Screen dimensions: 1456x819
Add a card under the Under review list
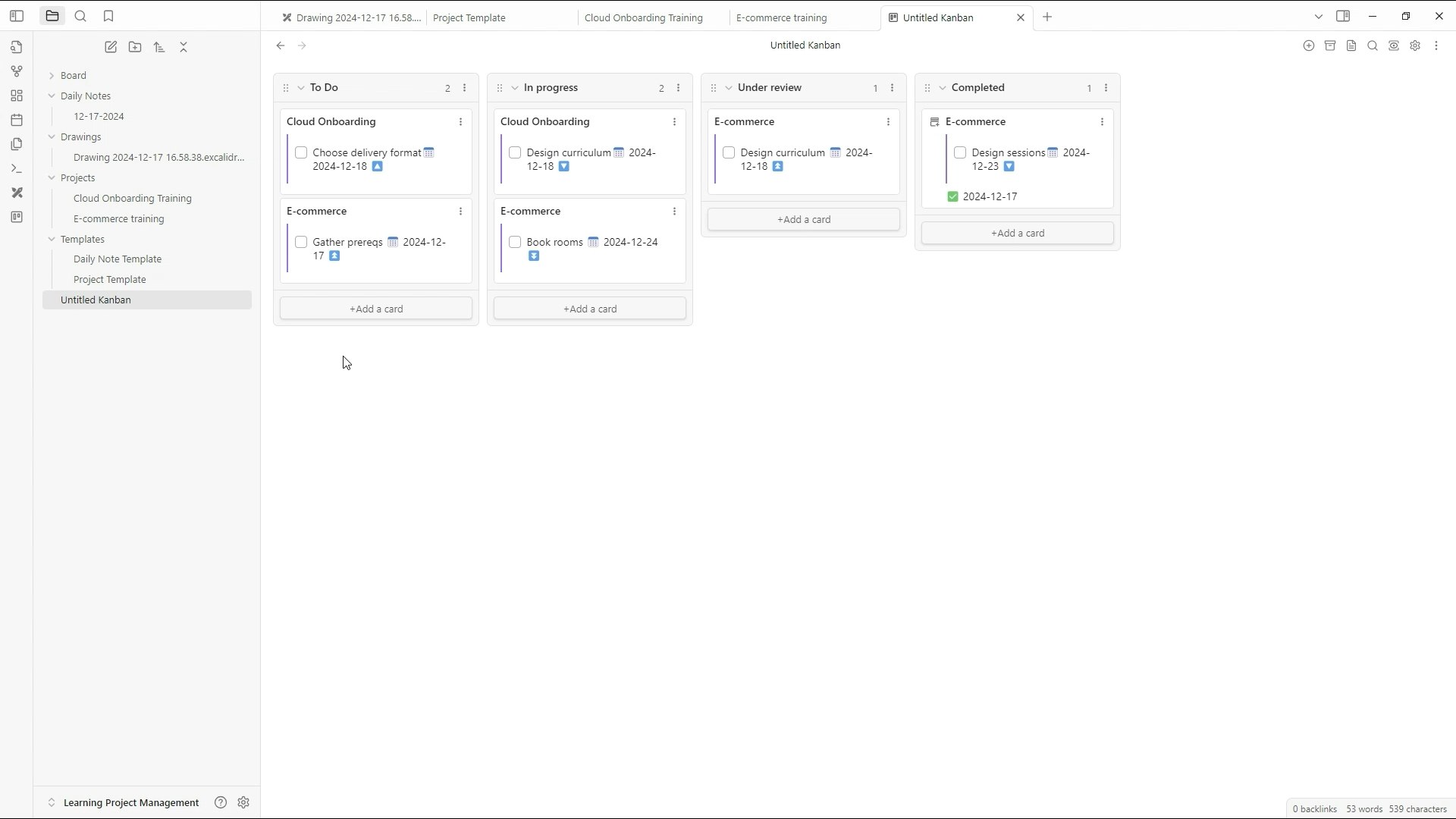803,219
